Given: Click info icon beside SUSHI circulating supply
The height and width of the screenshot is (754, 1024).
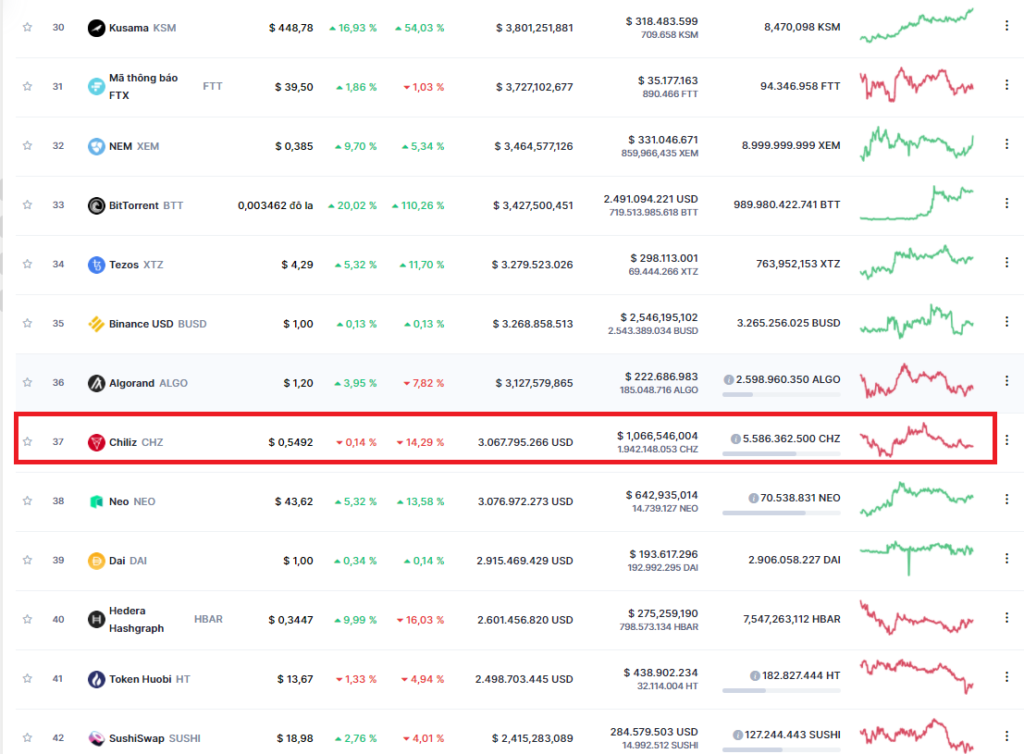Looking at the screenshot, I should pos(737,735).
